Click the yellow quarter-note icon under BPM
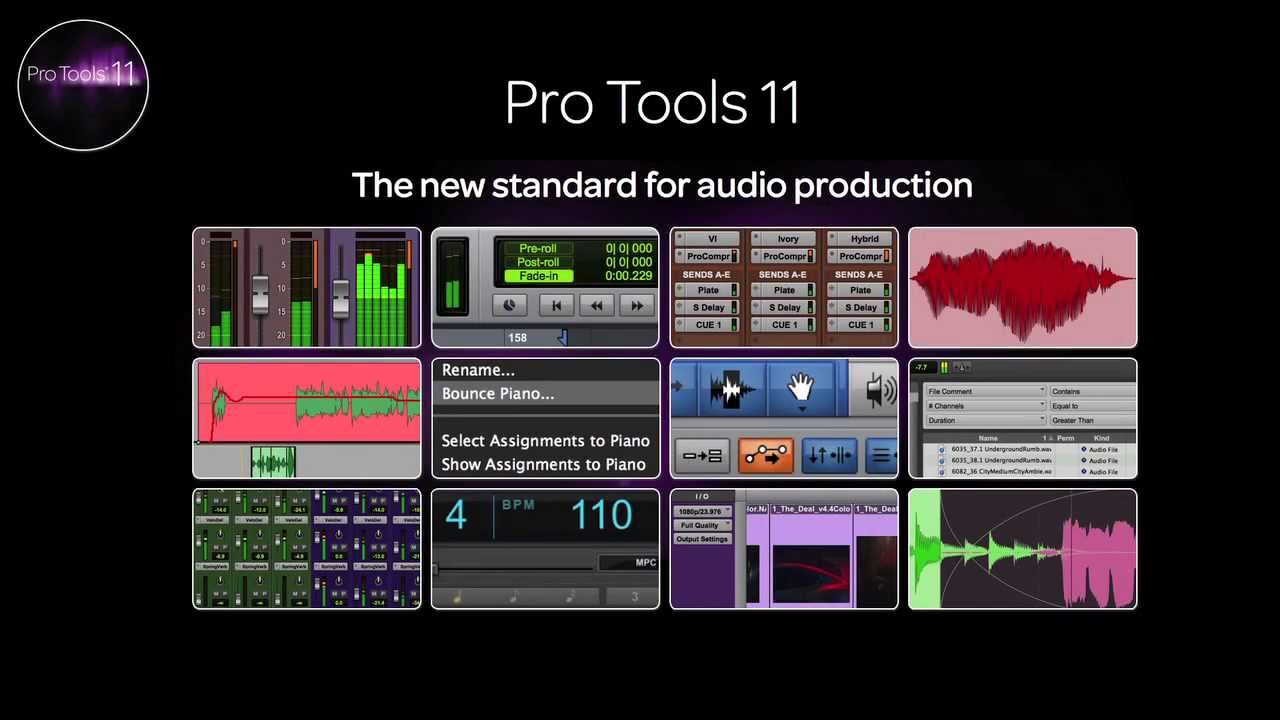Image resolution: width=1280 pixels, height=720 pixels. pyautogui.click(x=458, y=597)
